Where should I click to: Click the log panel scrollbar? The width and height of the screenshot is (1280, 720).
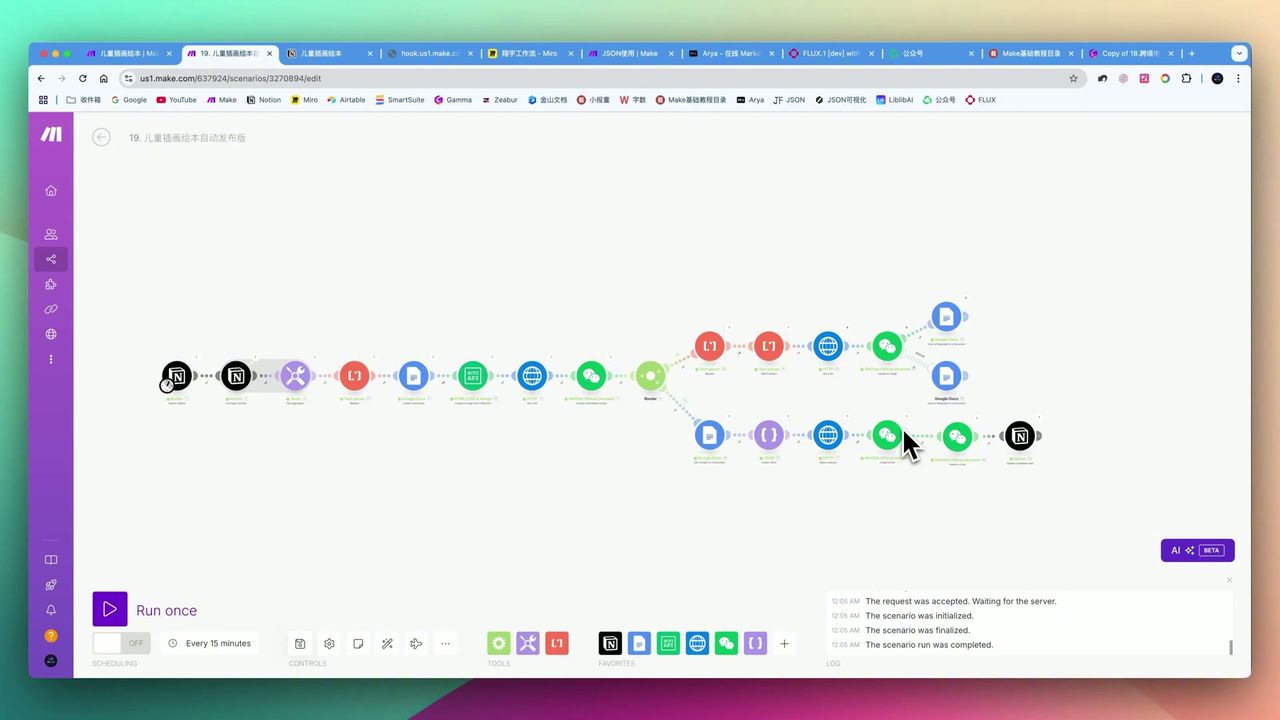[1230, 647]
